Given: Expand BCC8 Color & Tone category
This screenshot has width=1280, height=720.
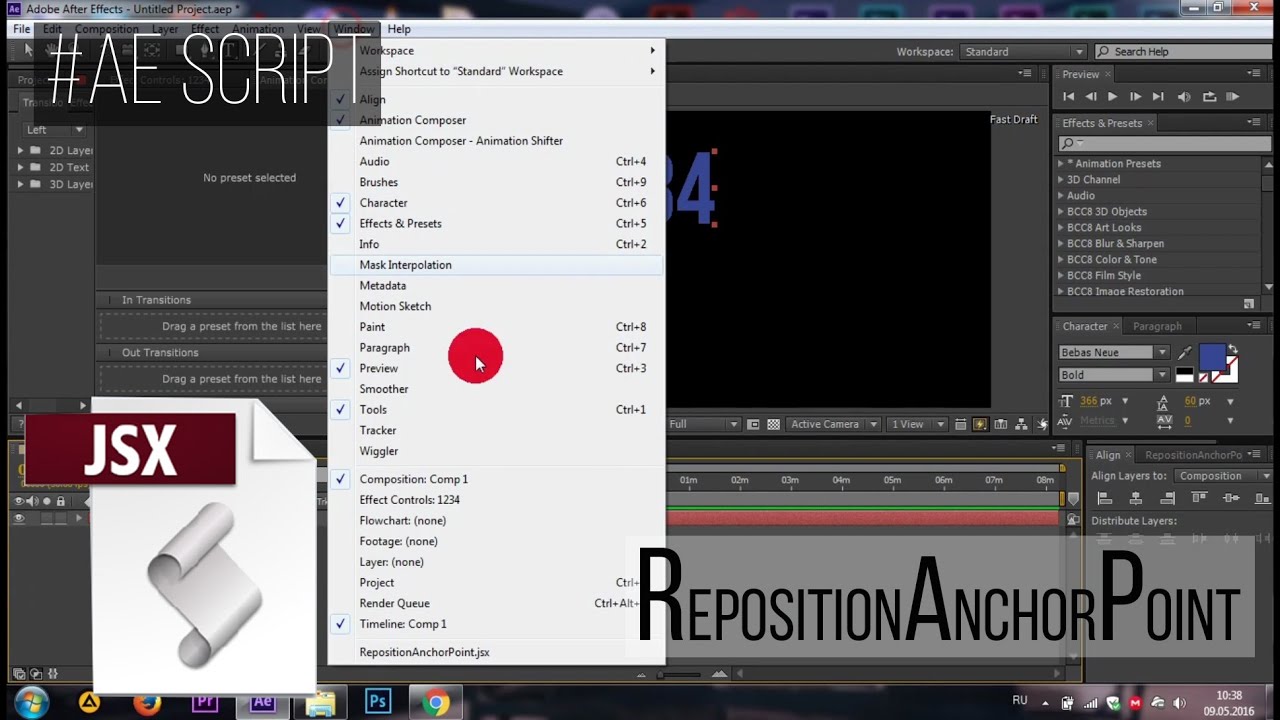Looking at the screenshot, I should [x=1061, y=260].
